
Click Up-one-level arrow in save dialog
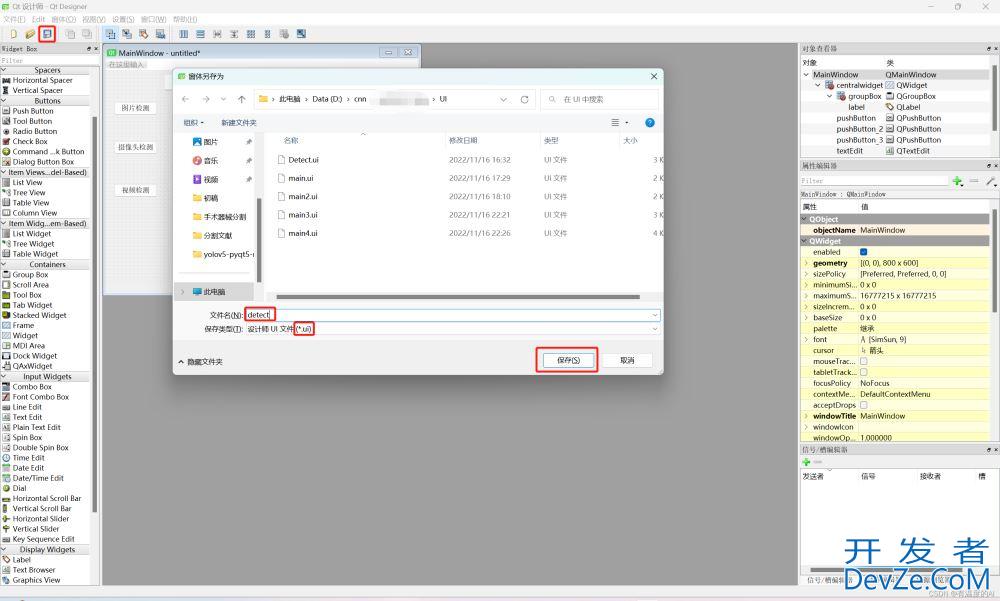[x=242, y=100]
